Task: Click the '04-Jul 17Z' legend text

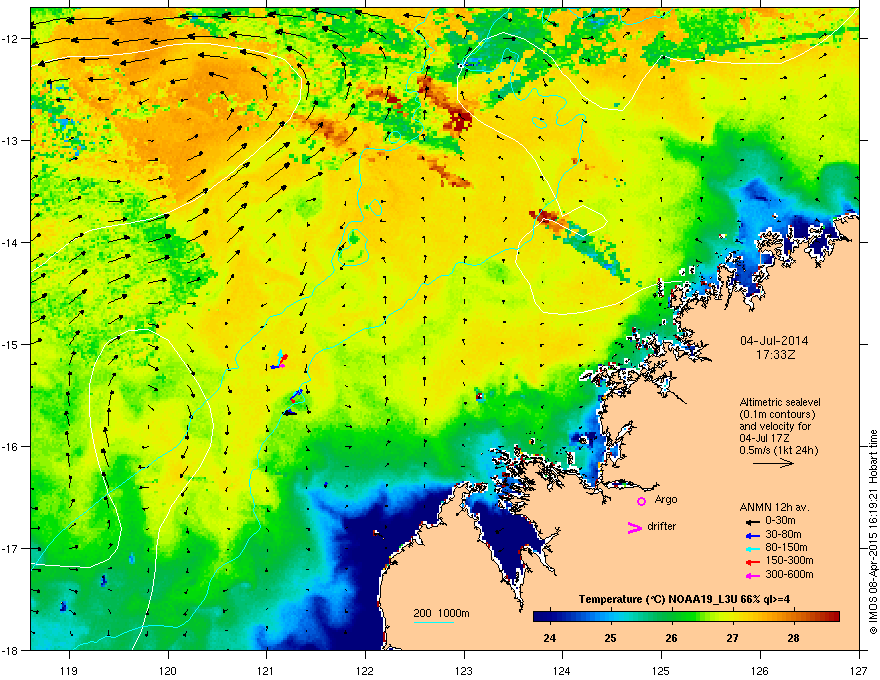Action: 764,438
